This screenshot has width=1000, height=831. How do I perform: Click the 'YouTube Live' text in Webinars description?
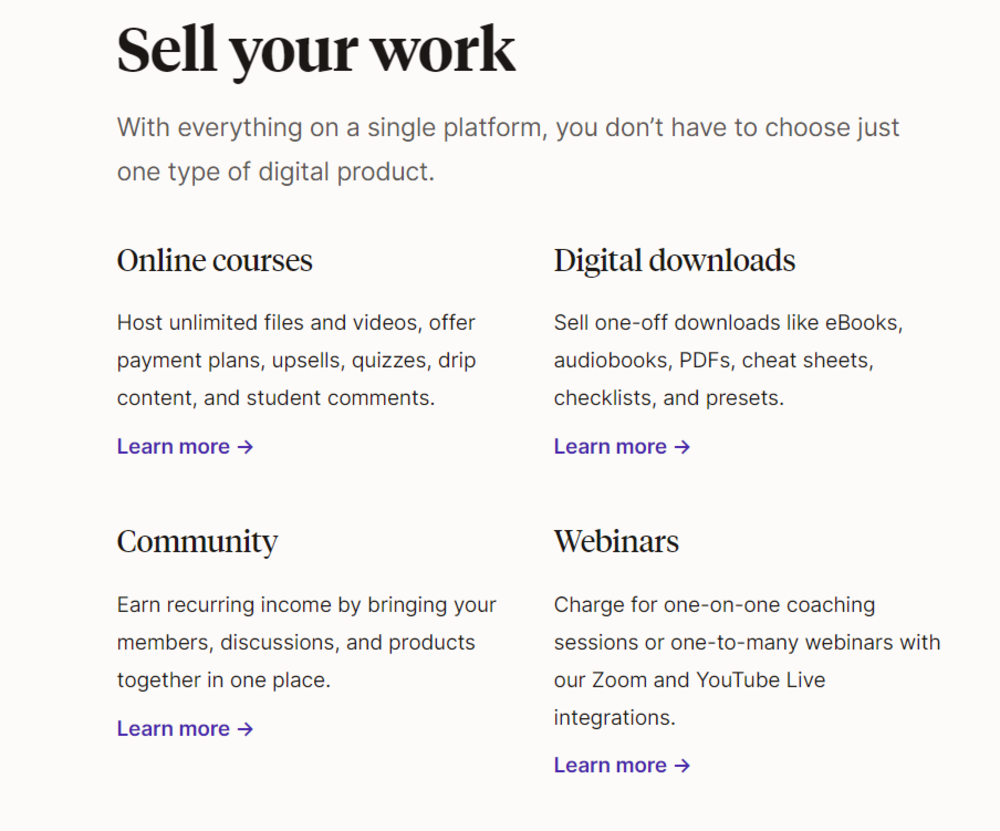tap(760, 680)
